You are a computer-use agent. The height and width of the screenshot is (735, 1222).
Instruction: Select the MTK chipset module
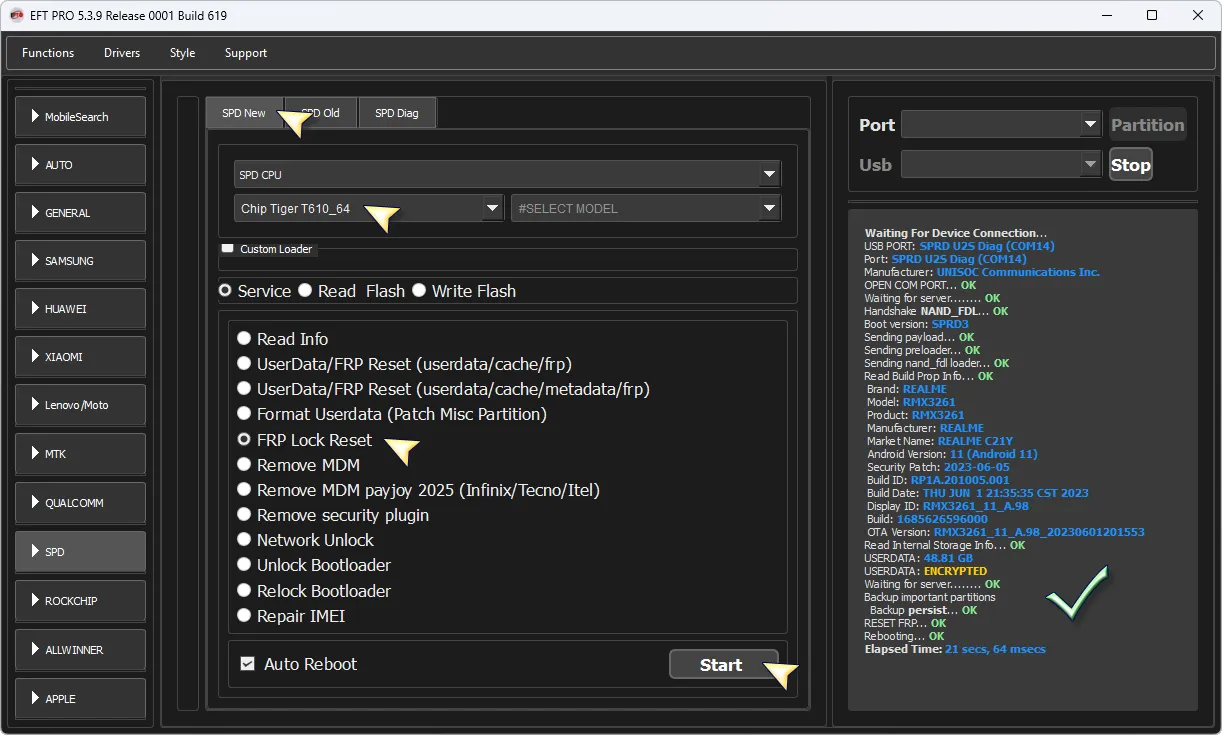pos(80,454)
